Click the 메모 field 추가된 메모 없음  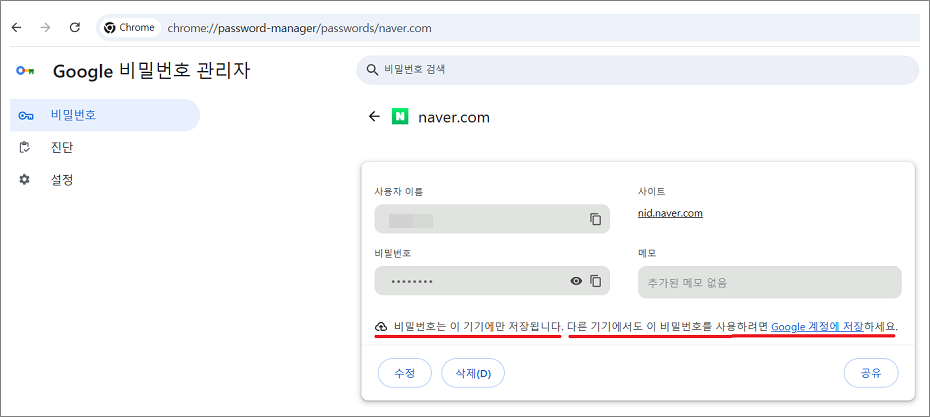(769, 282)
